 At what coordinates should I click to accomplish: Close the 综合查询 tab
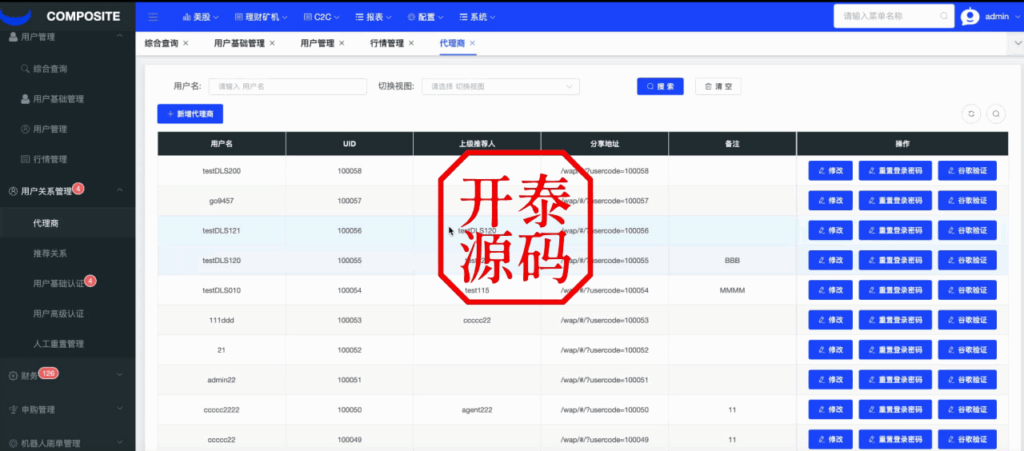(x=185, y=43)
